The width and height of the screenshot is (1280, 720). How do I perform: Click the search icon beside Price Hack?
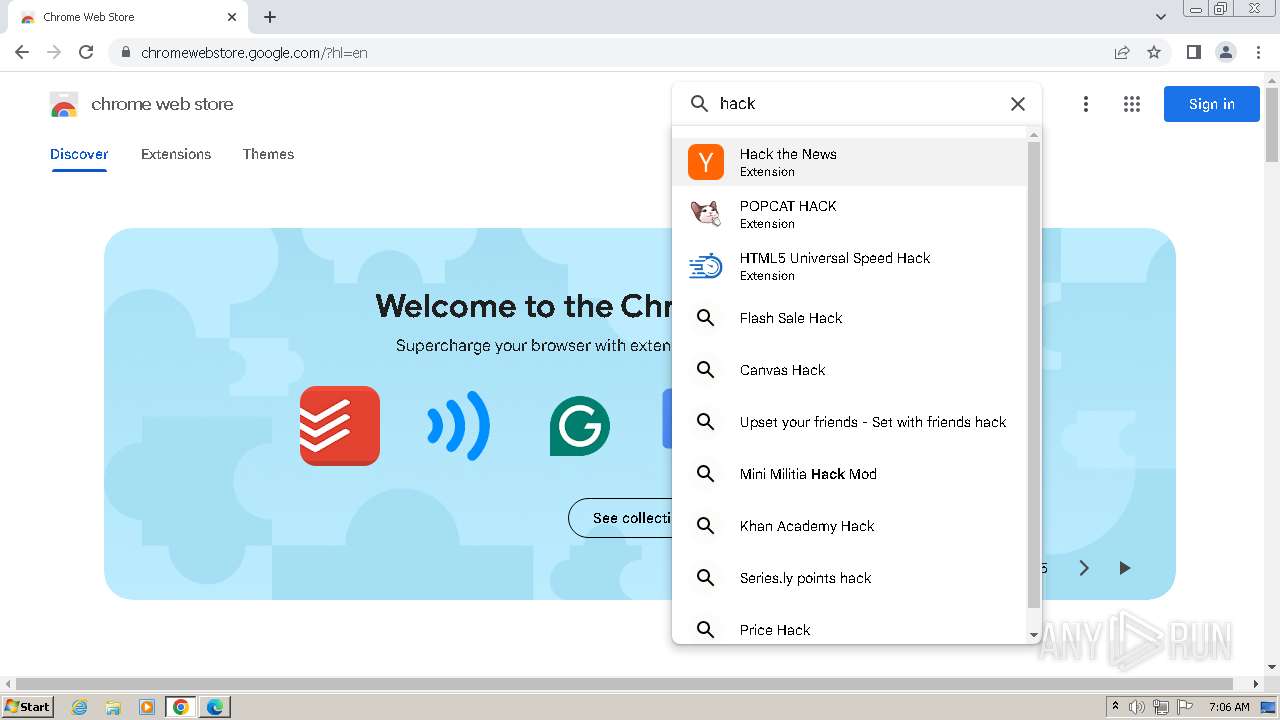[x=706, y=630]
